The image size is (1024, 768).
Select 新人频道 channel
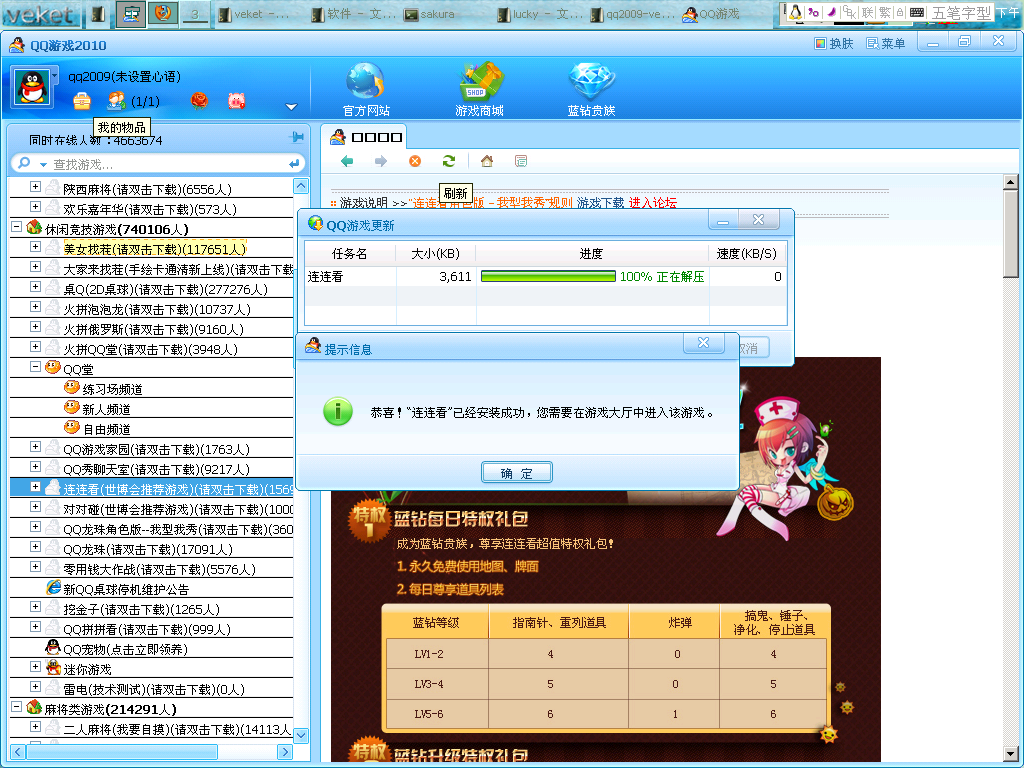[106, 409]
